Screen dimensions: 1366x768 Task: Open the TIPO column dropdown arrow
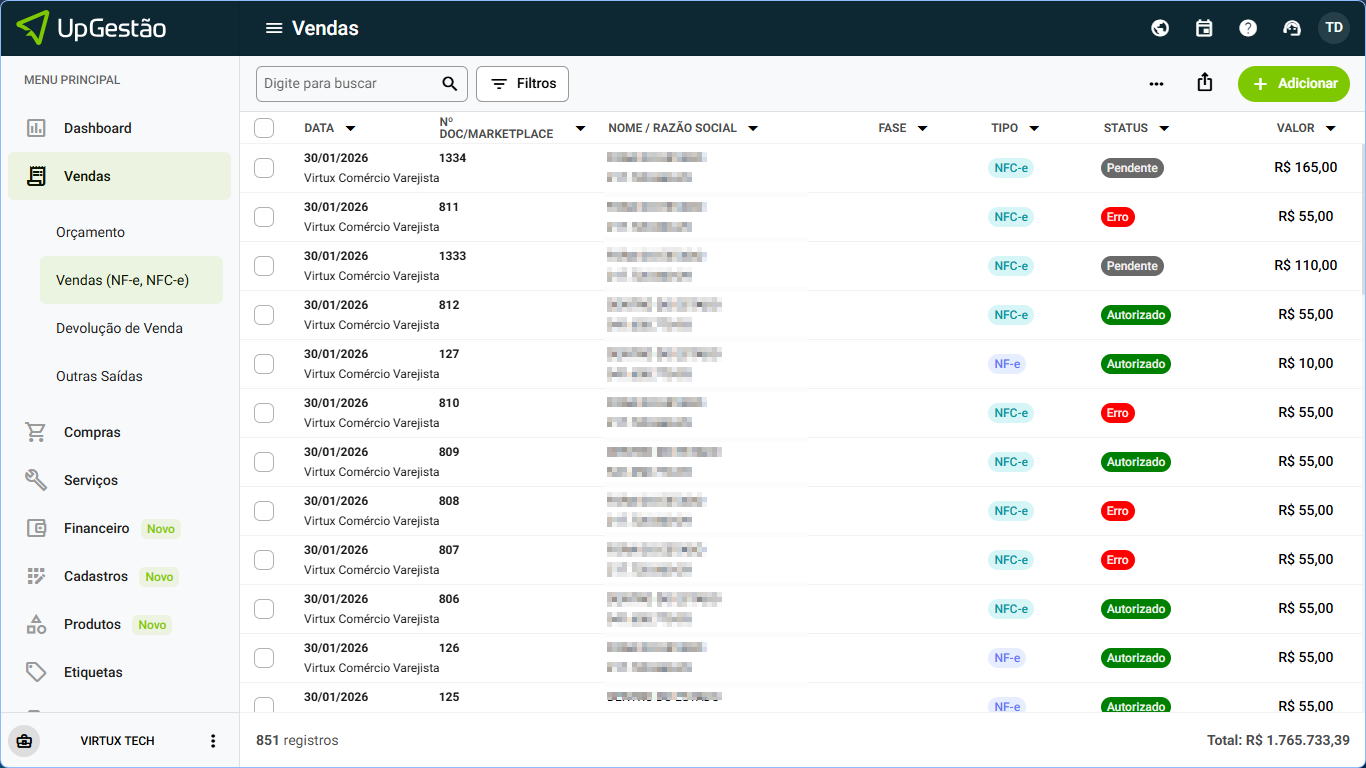coord(1034,128)
